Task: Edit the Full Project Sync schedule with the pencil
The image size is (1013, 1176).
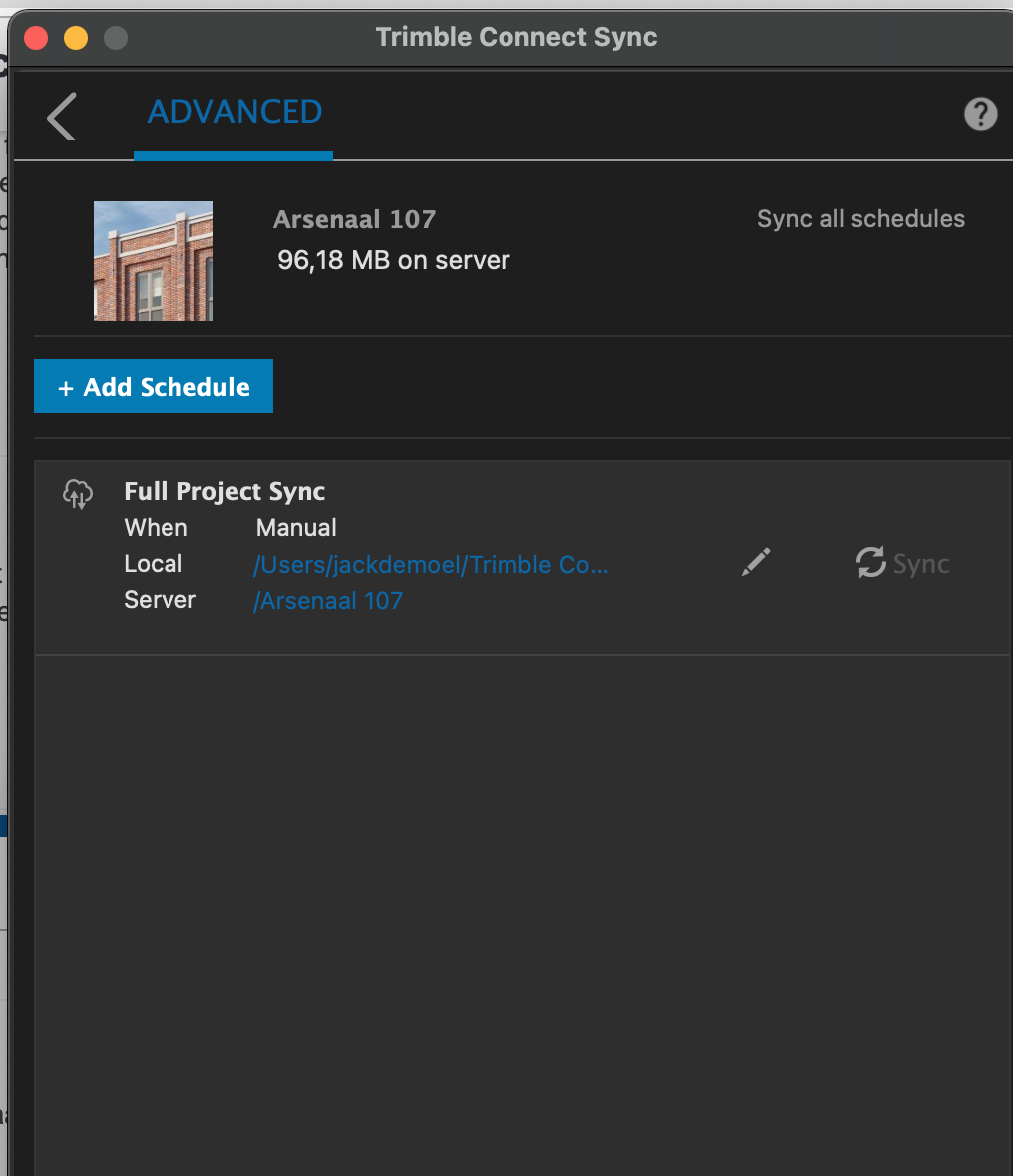Action: pos(756,562)
